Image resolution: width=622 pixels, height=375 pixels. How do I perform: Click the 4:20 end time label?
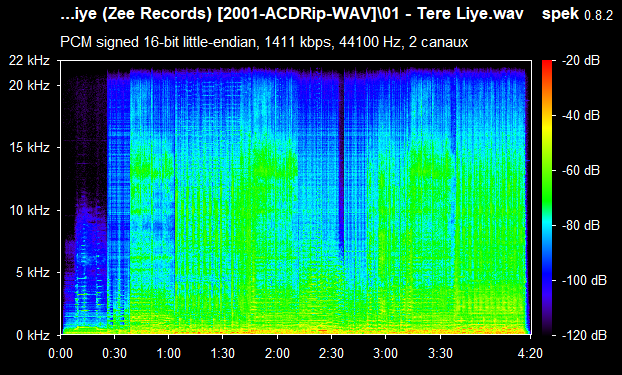(530, 353)
